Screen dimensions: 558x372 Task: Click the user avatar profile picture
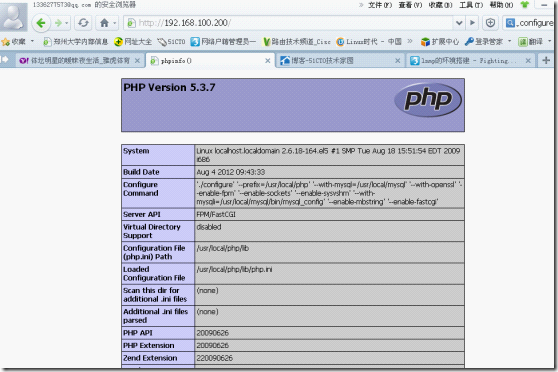click(14, 16)
